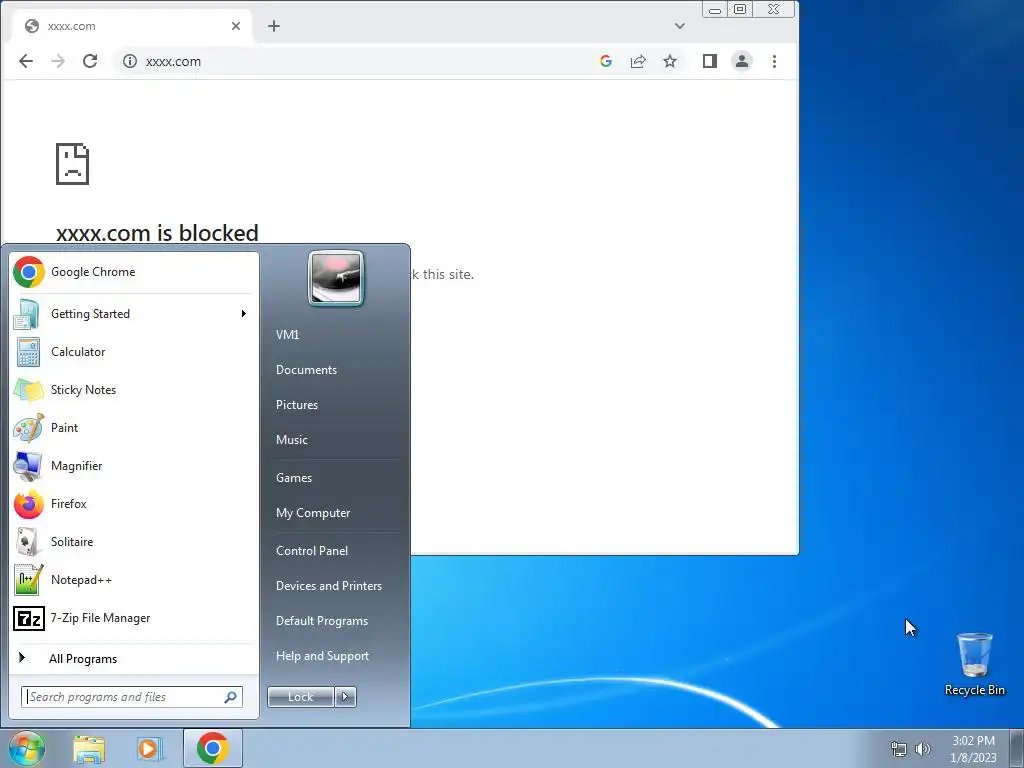Viewport: 1024px width, 768px height.
Task: Click the Show desktop button
Action: coord(1017,748)
